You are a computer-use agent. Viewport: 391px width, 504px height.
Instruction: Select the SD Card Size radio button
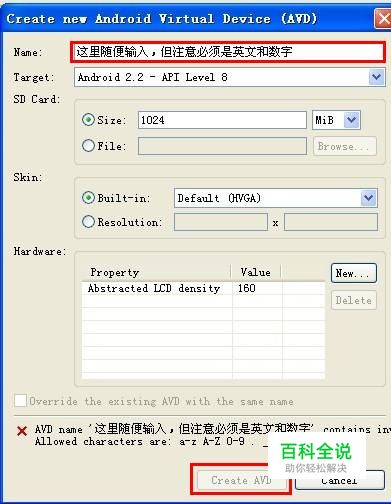point(88,120)
